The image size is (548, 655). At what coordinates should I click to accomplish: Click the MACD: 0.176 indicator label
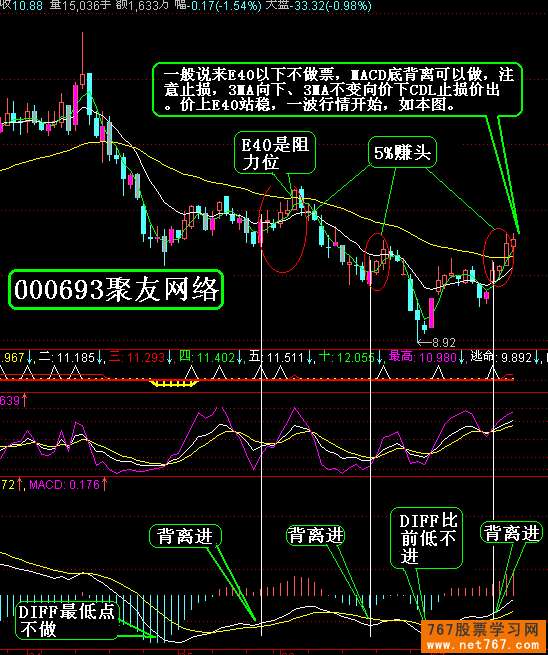click(x=64, y=485)
